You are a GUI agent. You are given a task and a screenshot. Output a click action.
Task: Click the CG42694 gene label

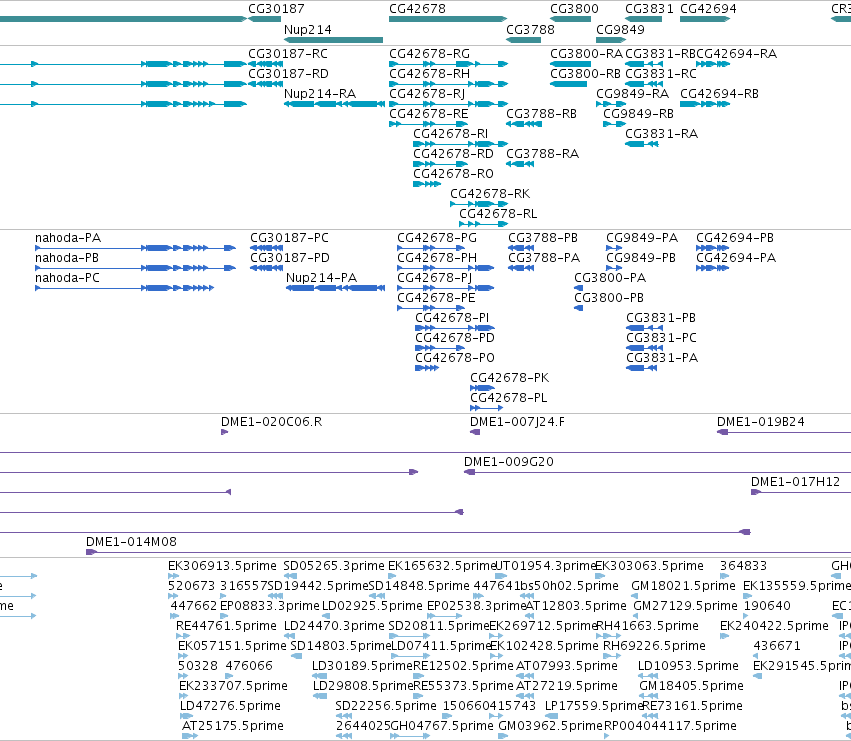tap(708, 9)
